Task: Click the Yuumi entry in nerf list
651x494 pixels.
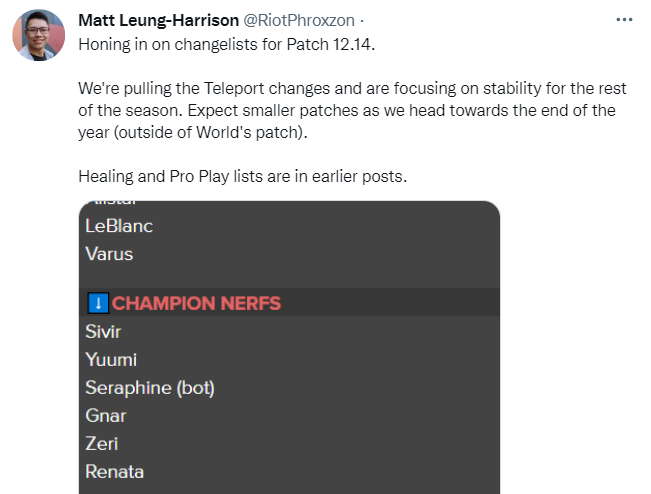Action: pyautogui.click(x=111, y=360)
